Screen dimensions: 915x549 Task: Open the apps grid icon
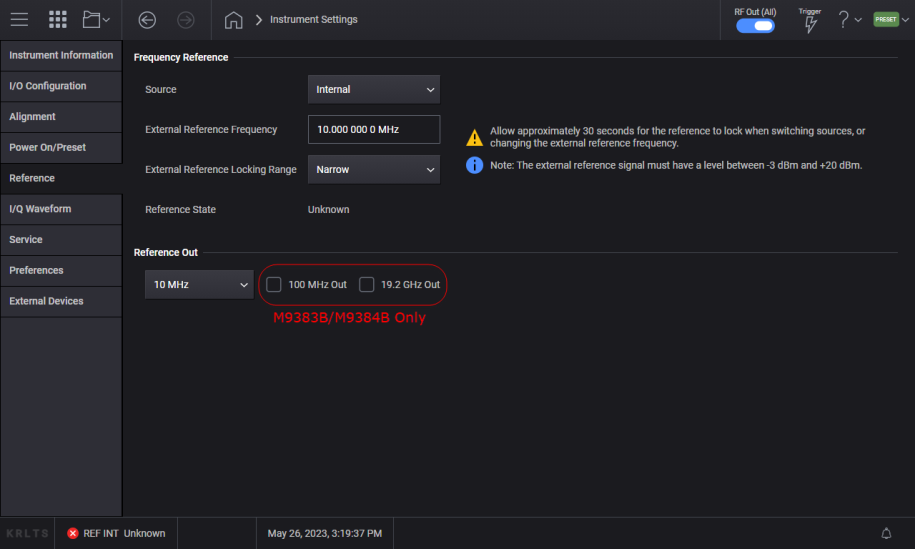58,20
